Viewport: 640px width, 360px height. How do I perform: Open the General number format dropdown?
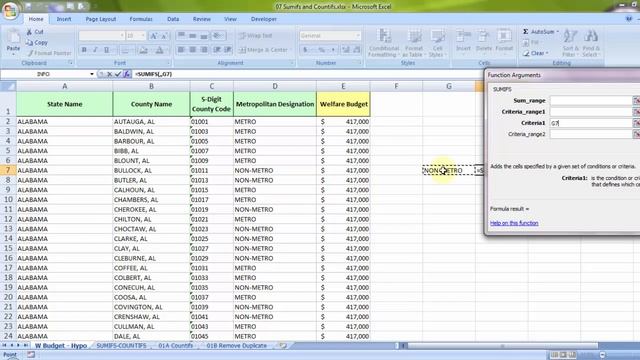[358, 36]
